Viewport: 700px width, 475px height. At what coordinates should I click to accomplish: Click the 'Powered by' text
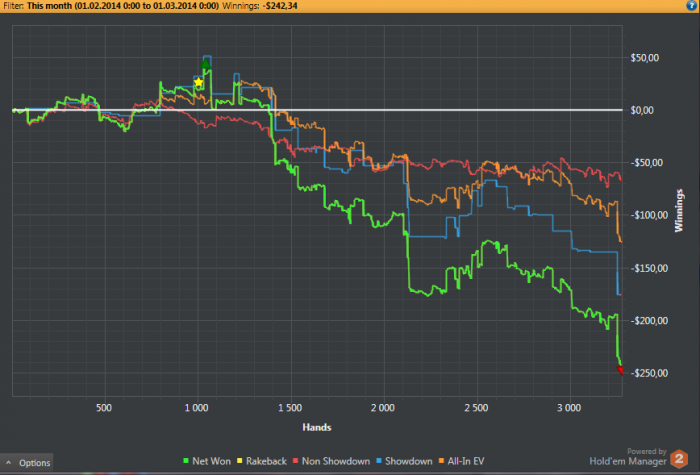pyautogui.click(x=647, y=451)
